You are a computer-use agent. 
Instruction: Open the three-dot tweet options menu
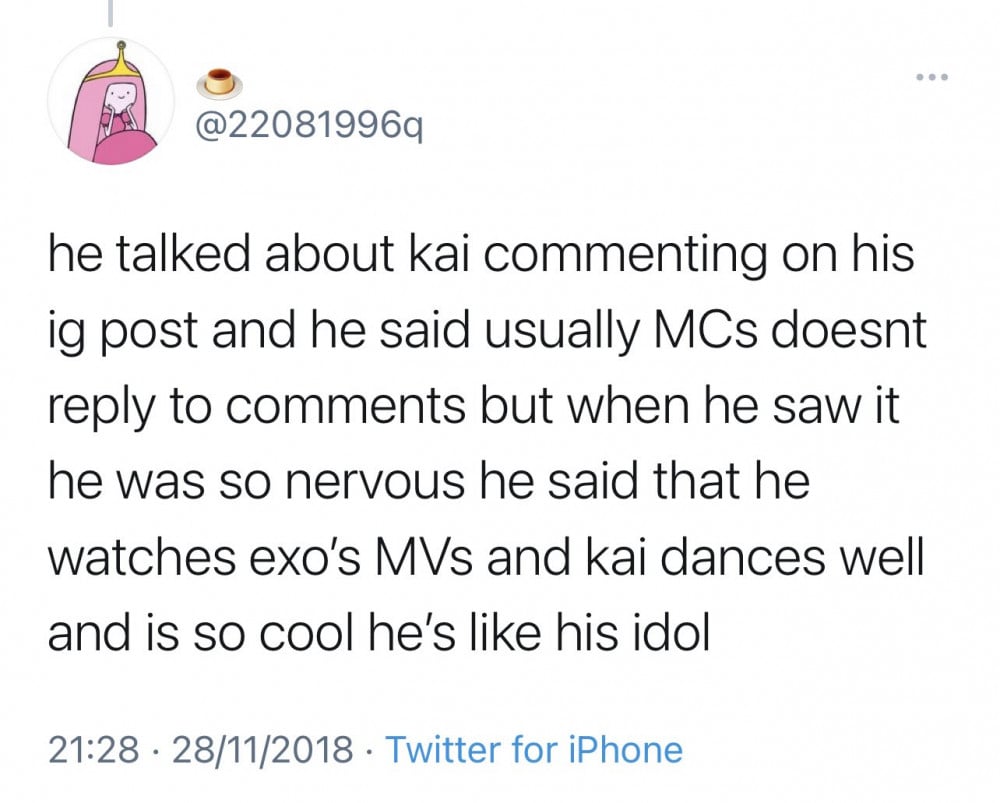coord(932,78)
